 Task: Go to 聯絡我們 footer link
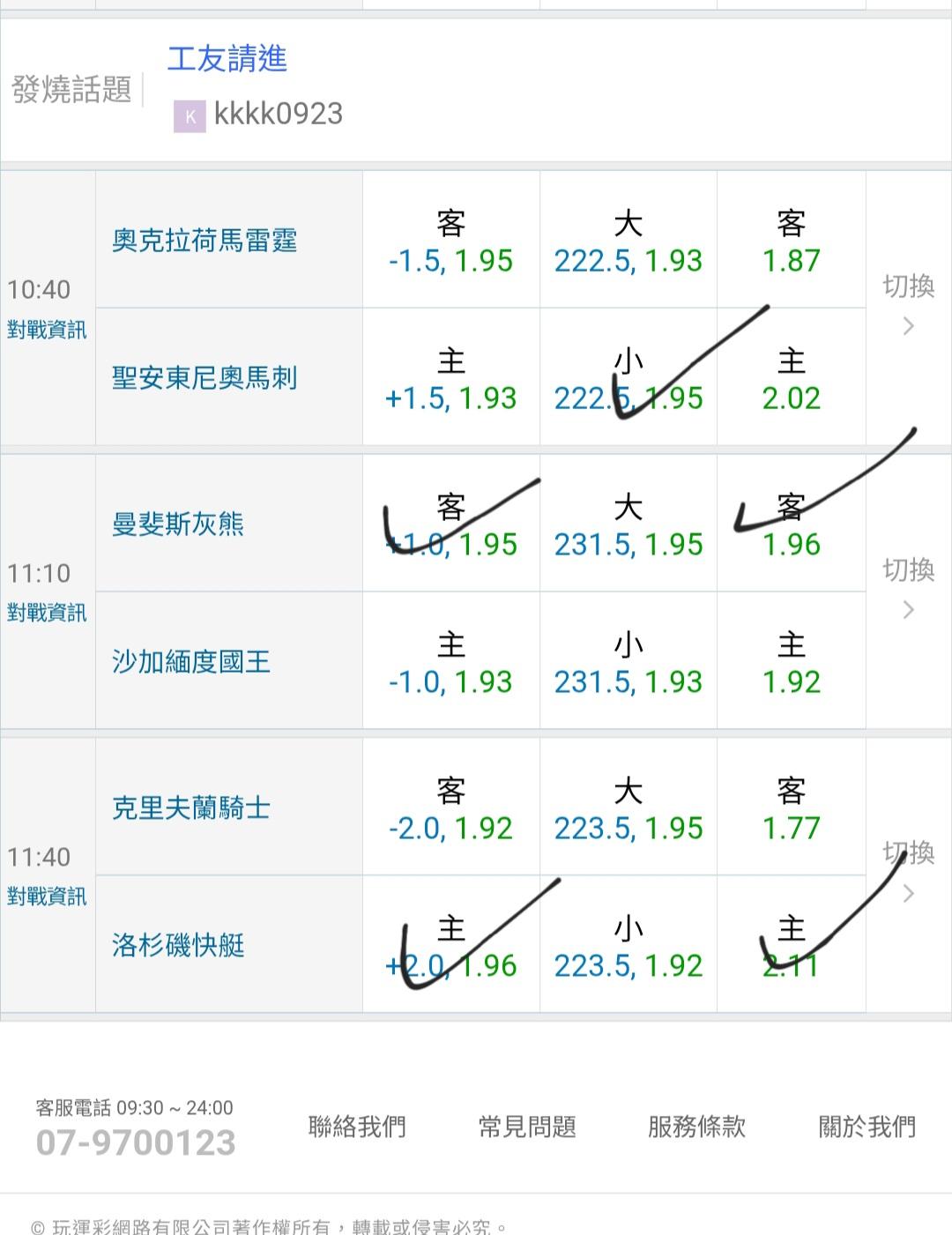point(357,1127)
